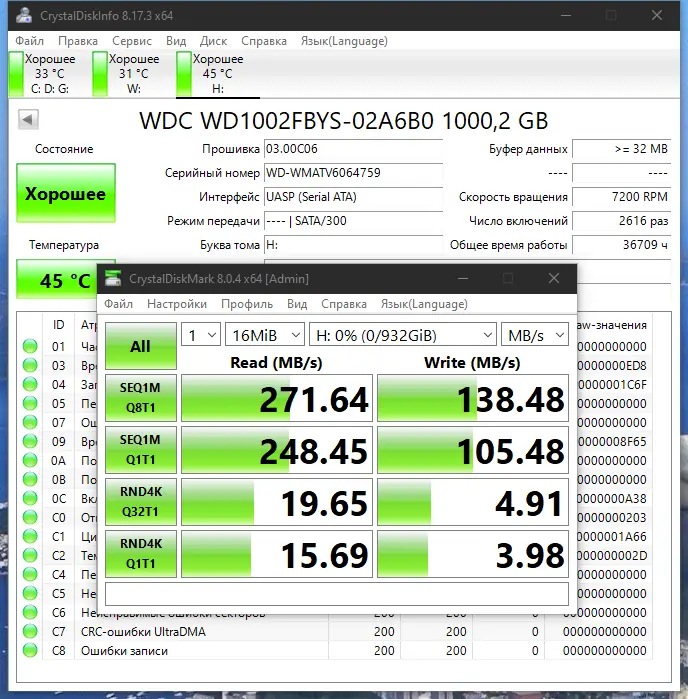
Task: Click the status circle for attribute C4
Action: pos(30,574)
